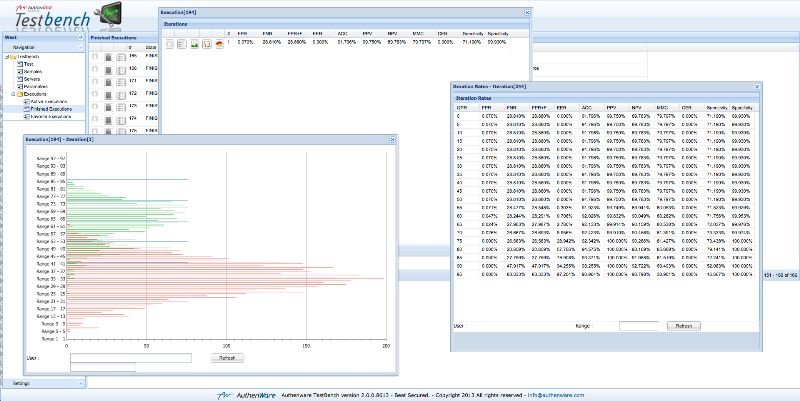Open the info@authenware.com email link
800x401 pixels.
pos(556,395)
